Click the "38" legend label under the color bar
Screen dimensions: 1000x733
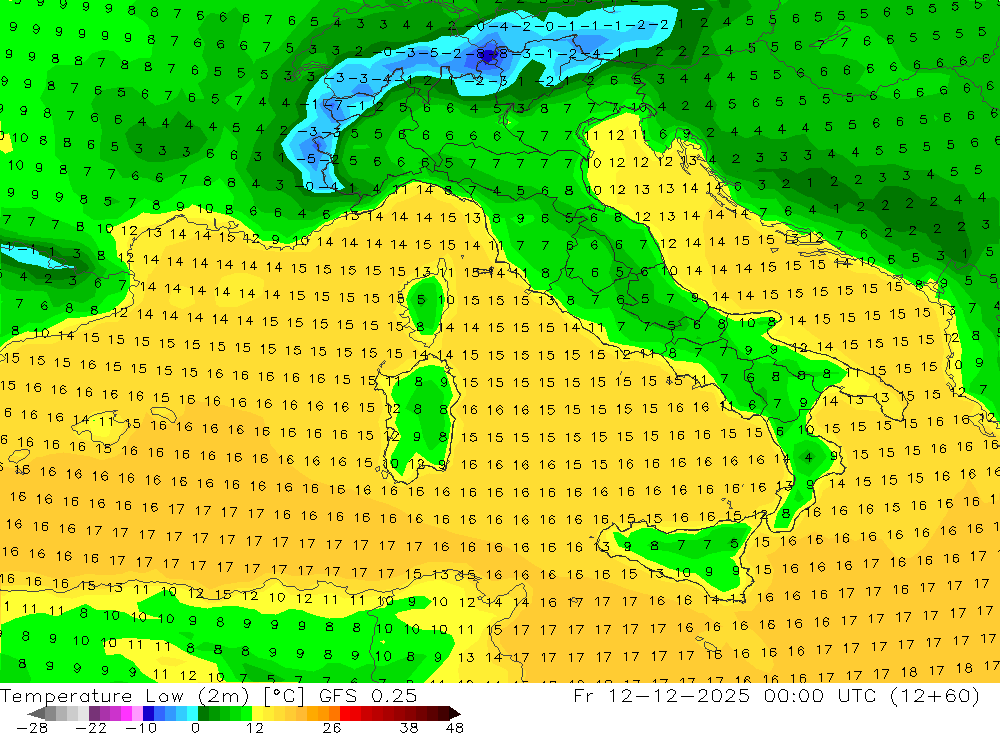click(x=409, y=728)
